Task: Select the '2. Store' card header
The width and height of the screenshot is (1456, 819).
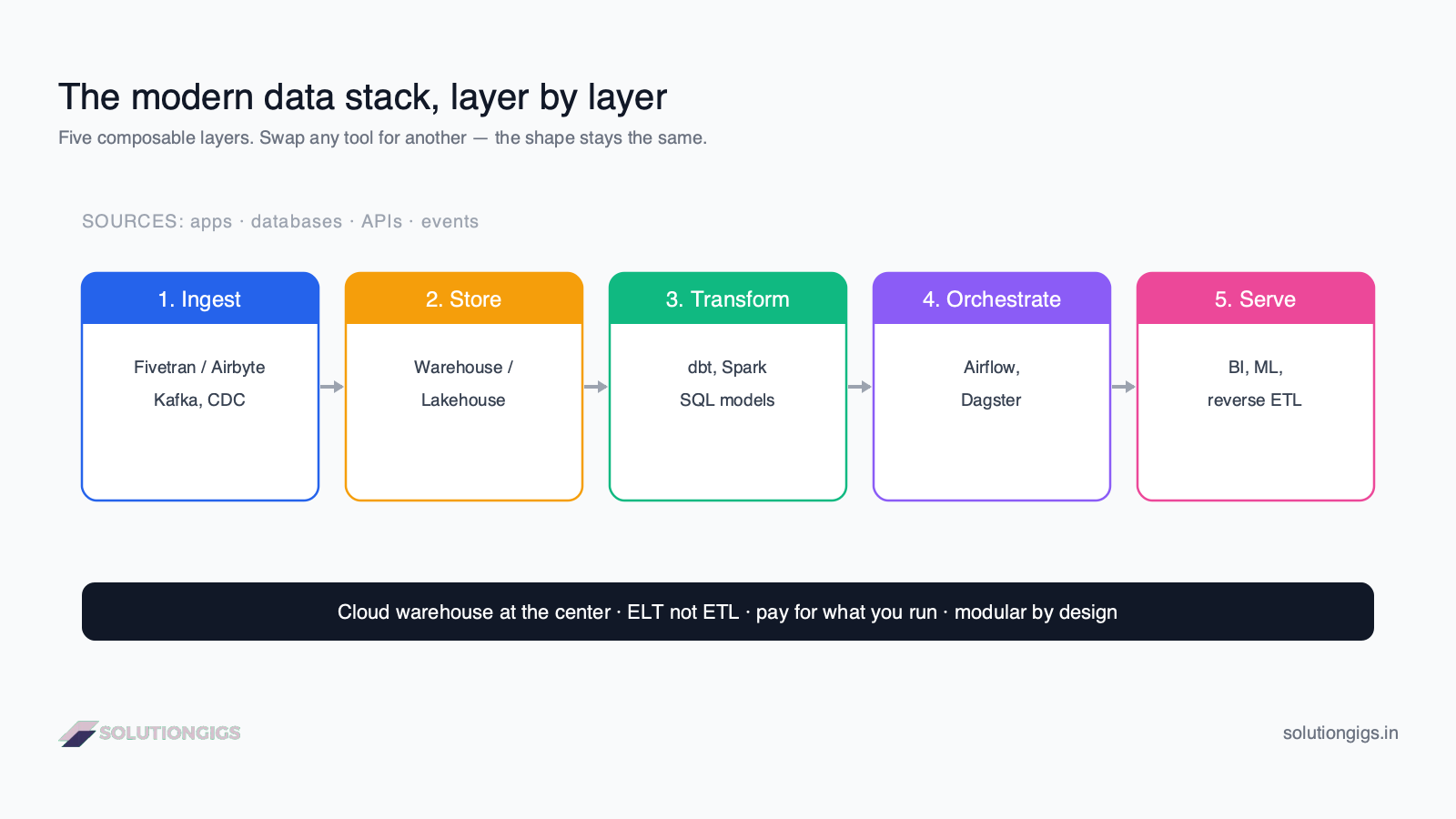Action: click(464, 298)
